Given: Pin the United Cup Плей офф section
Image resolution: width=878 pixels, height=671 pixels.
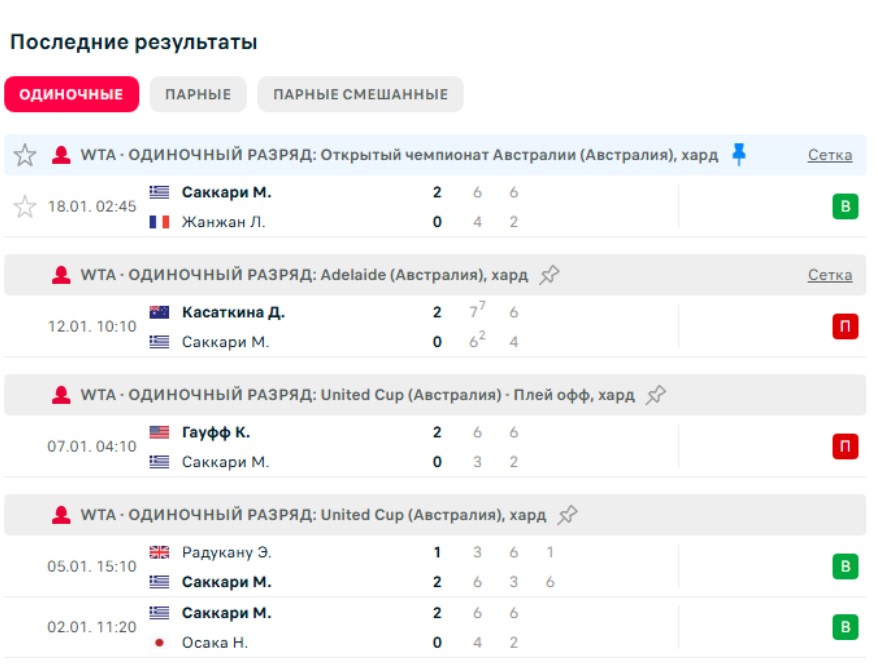Looking at the screenshot, I should (x=655, y=395).
